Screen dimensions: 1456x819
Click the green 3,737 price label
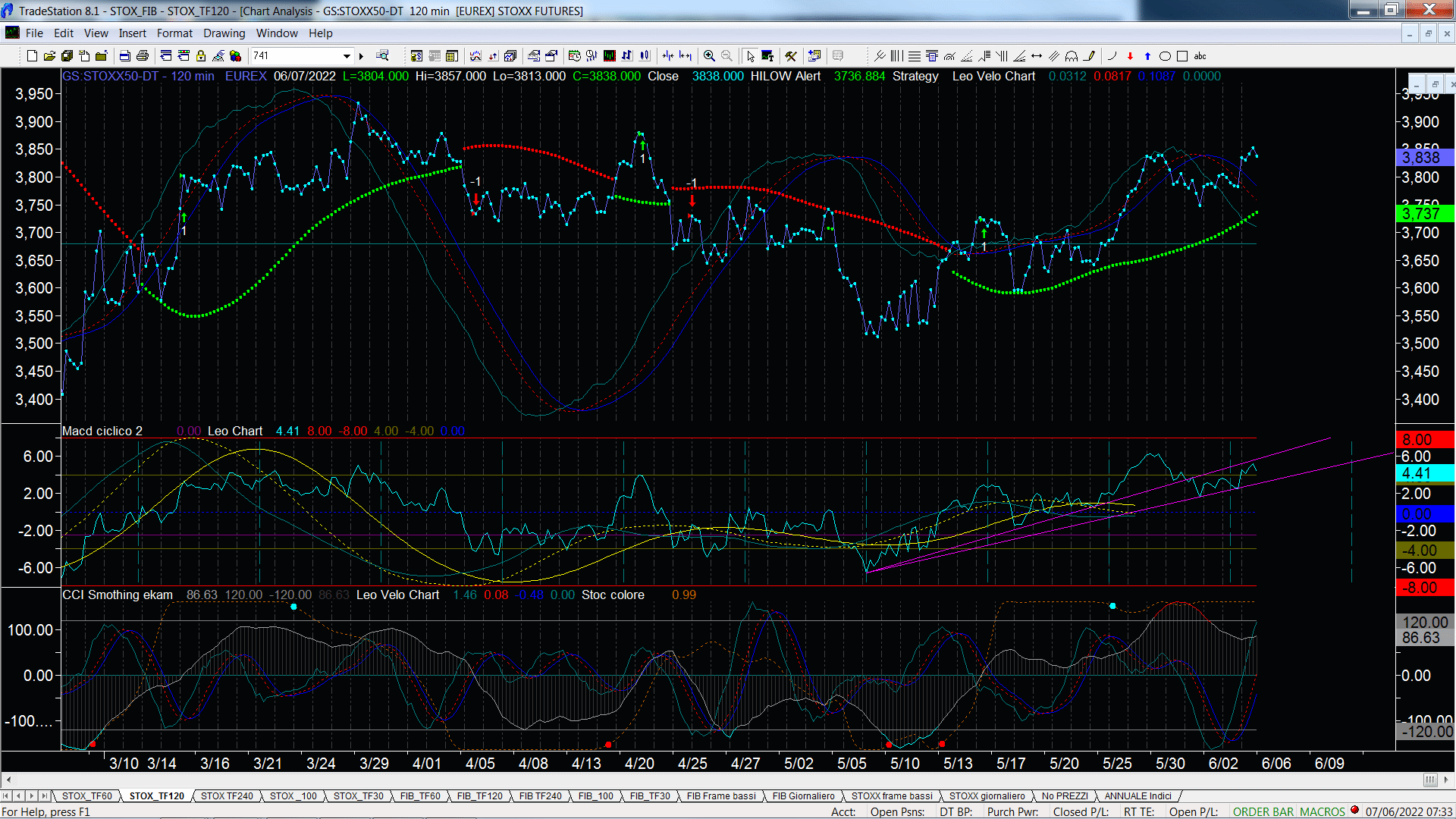pyautogui.click(x=1424, y=214)
